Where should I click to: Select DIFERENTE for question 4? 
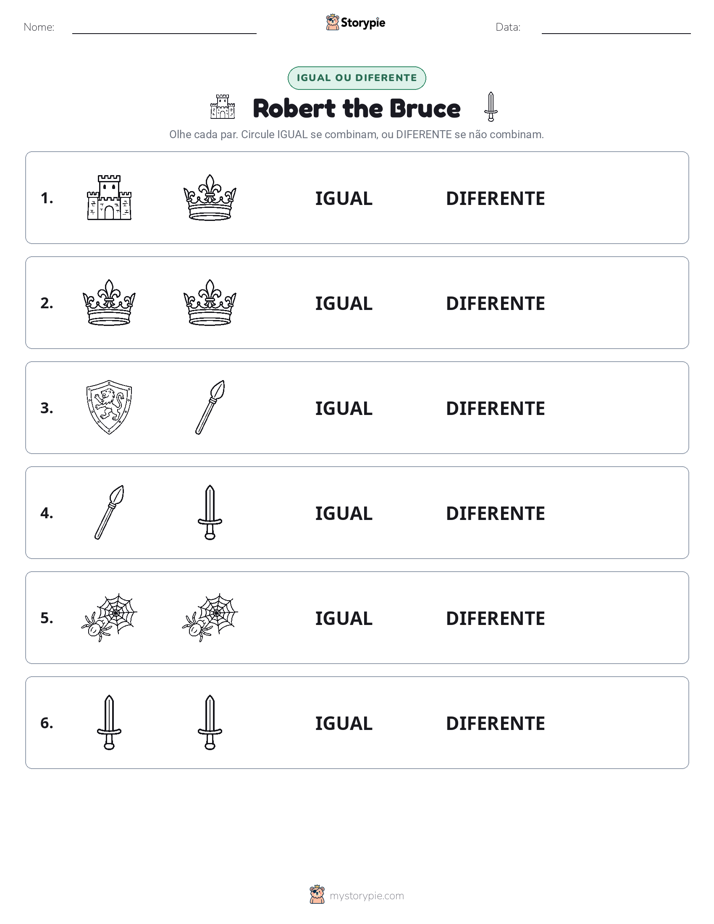[x=495, y=513]
